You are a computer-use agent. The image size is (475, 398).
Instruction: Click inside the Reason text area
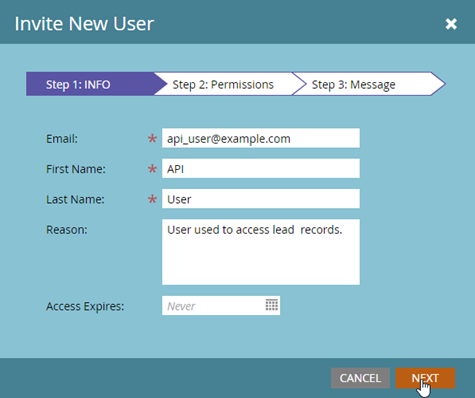coord(261,252)
